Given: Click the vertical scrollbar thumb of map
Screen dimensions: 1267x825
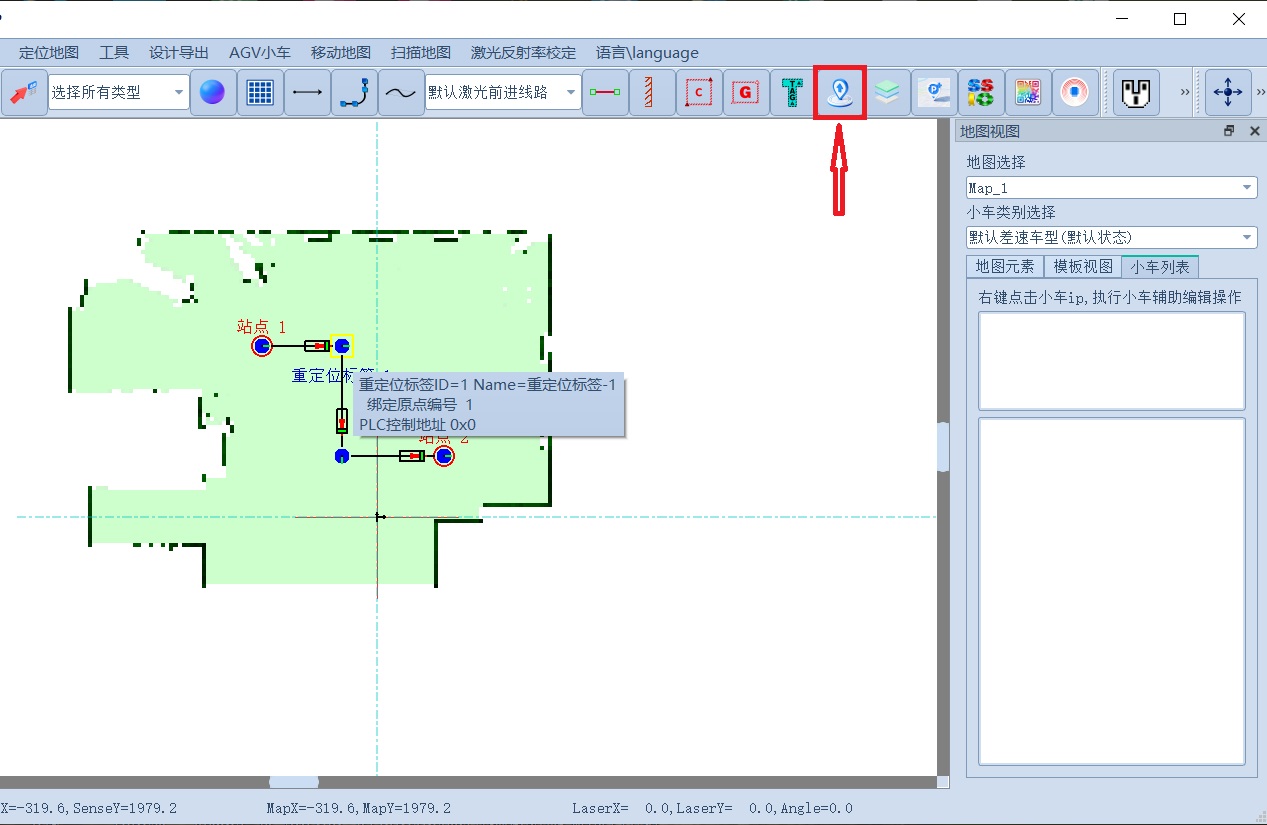Looking at the screenshot, I should 942,447.
